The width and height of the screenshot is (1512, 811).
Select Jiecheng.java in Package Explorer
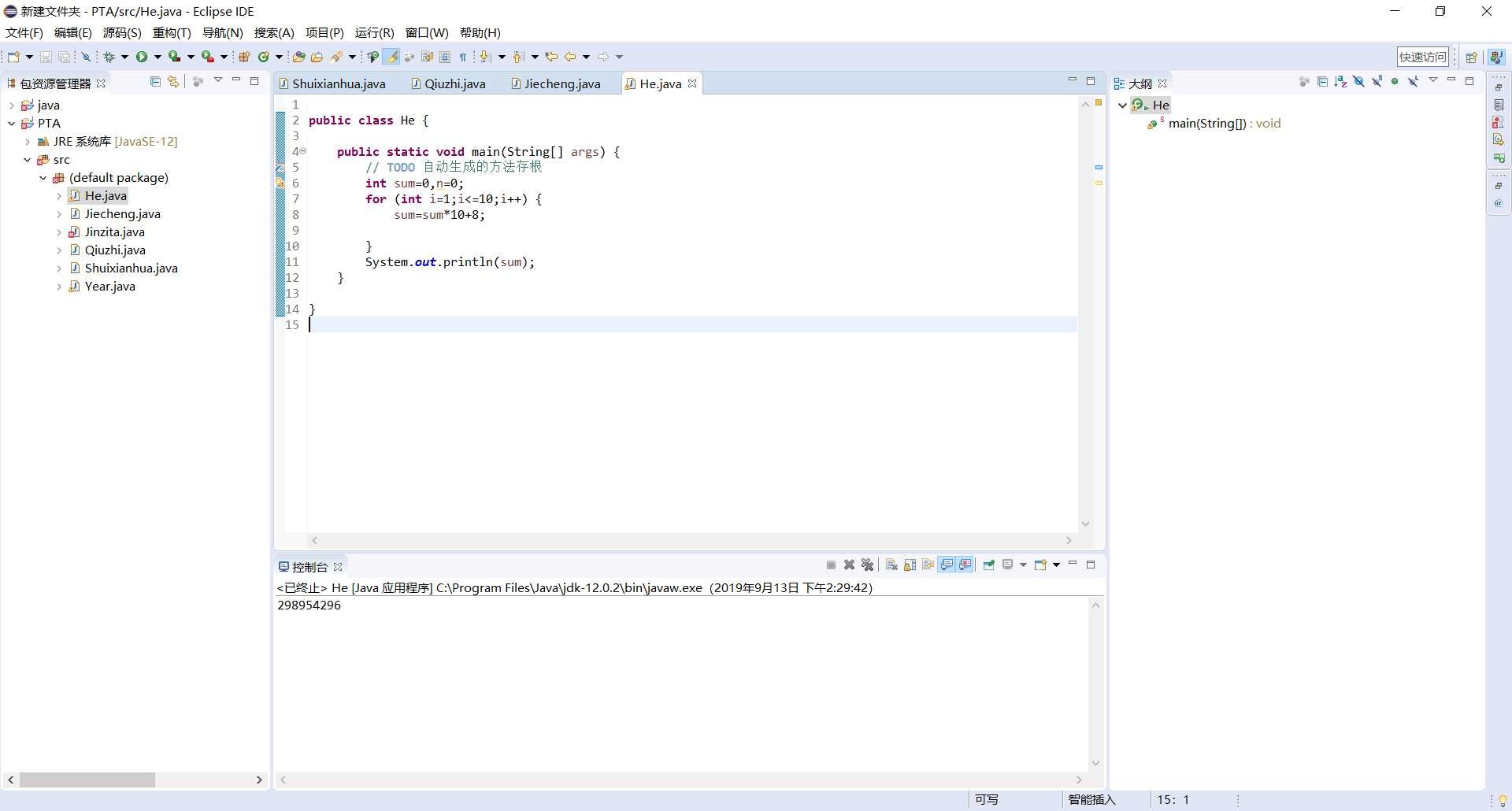(122, 214)
